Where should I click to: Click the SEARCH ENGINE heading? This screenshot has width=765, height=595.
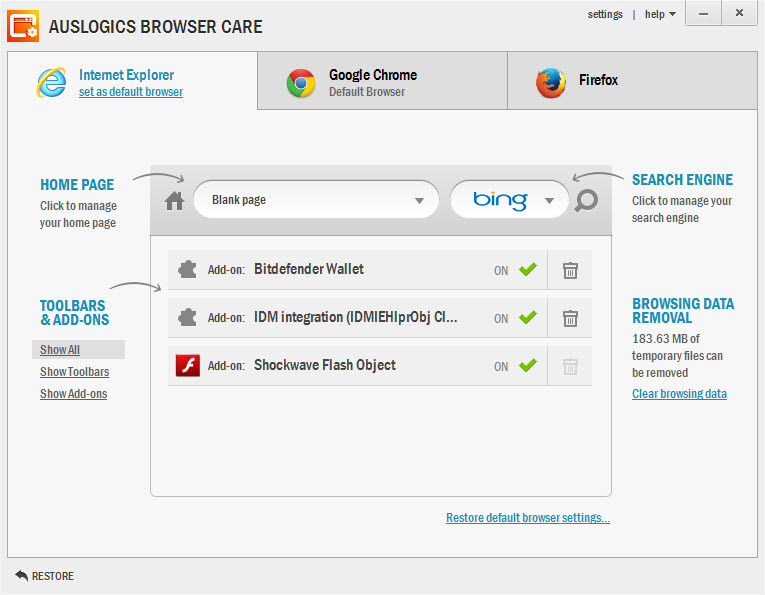click(683, 179)
